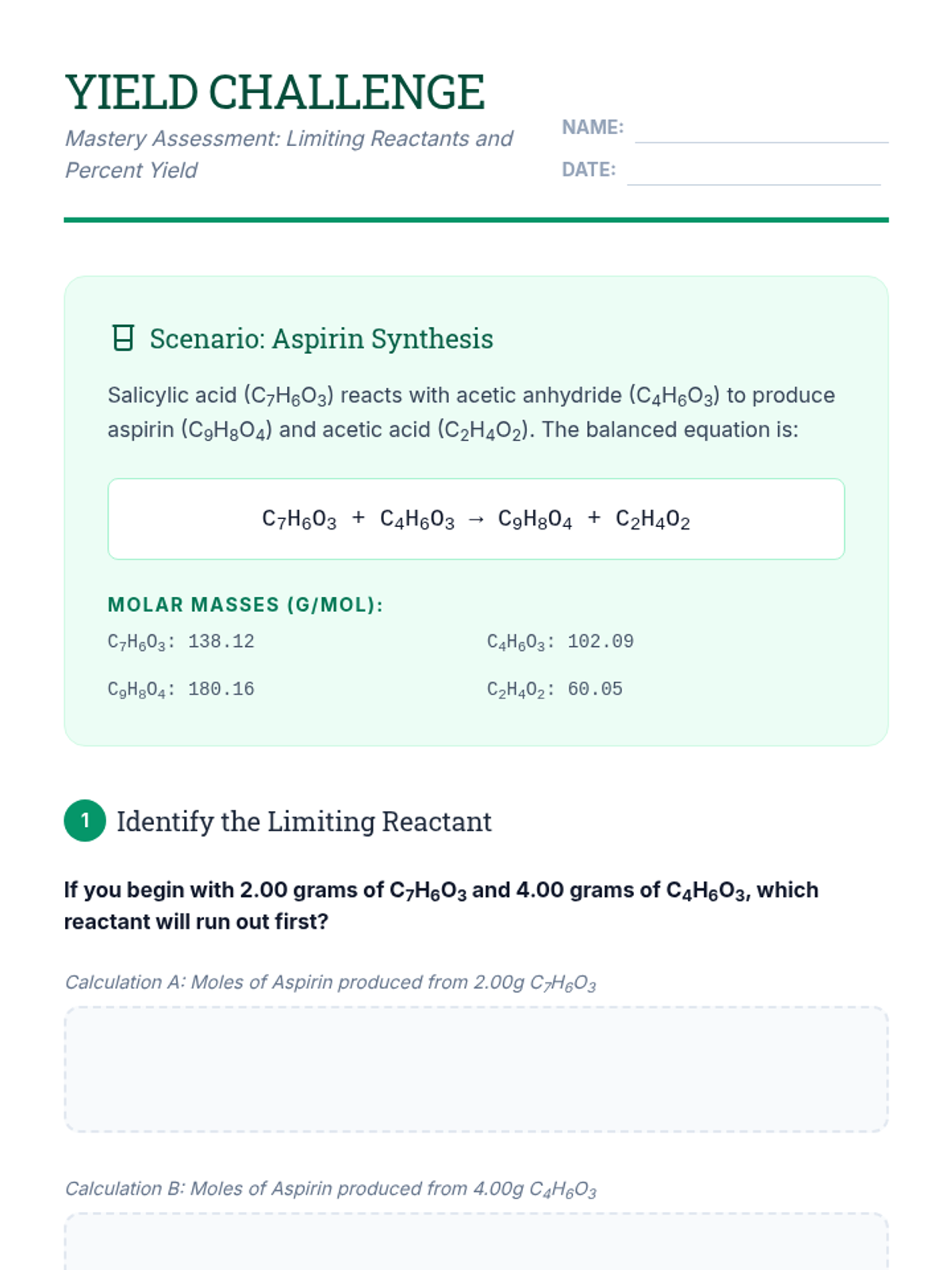Click the balanced equation box

[476, 519]
